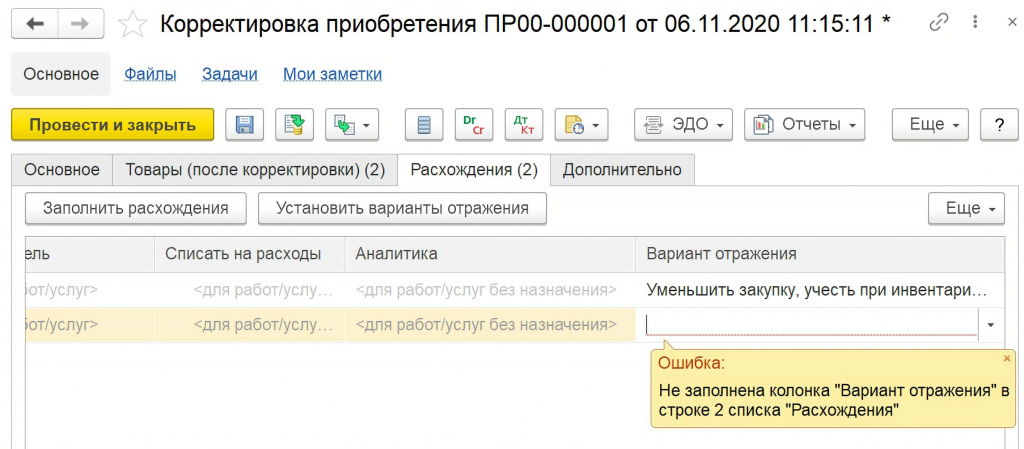Select second row Списать на расходы cell
1024x449 pixels.
[249, 324]
